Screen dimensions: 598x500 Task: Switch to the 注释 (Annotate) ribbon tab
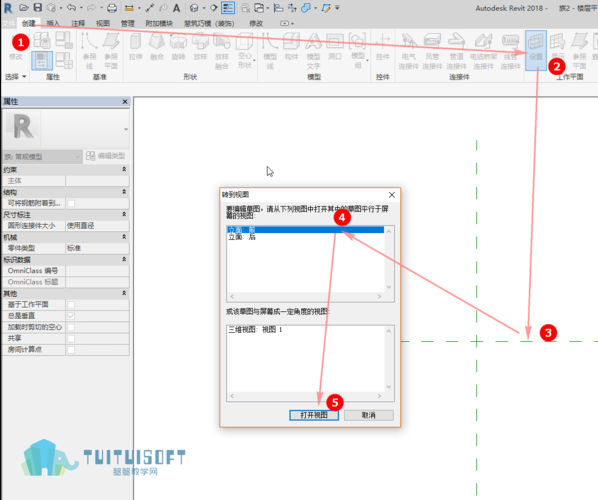click(x=78, y=23)
